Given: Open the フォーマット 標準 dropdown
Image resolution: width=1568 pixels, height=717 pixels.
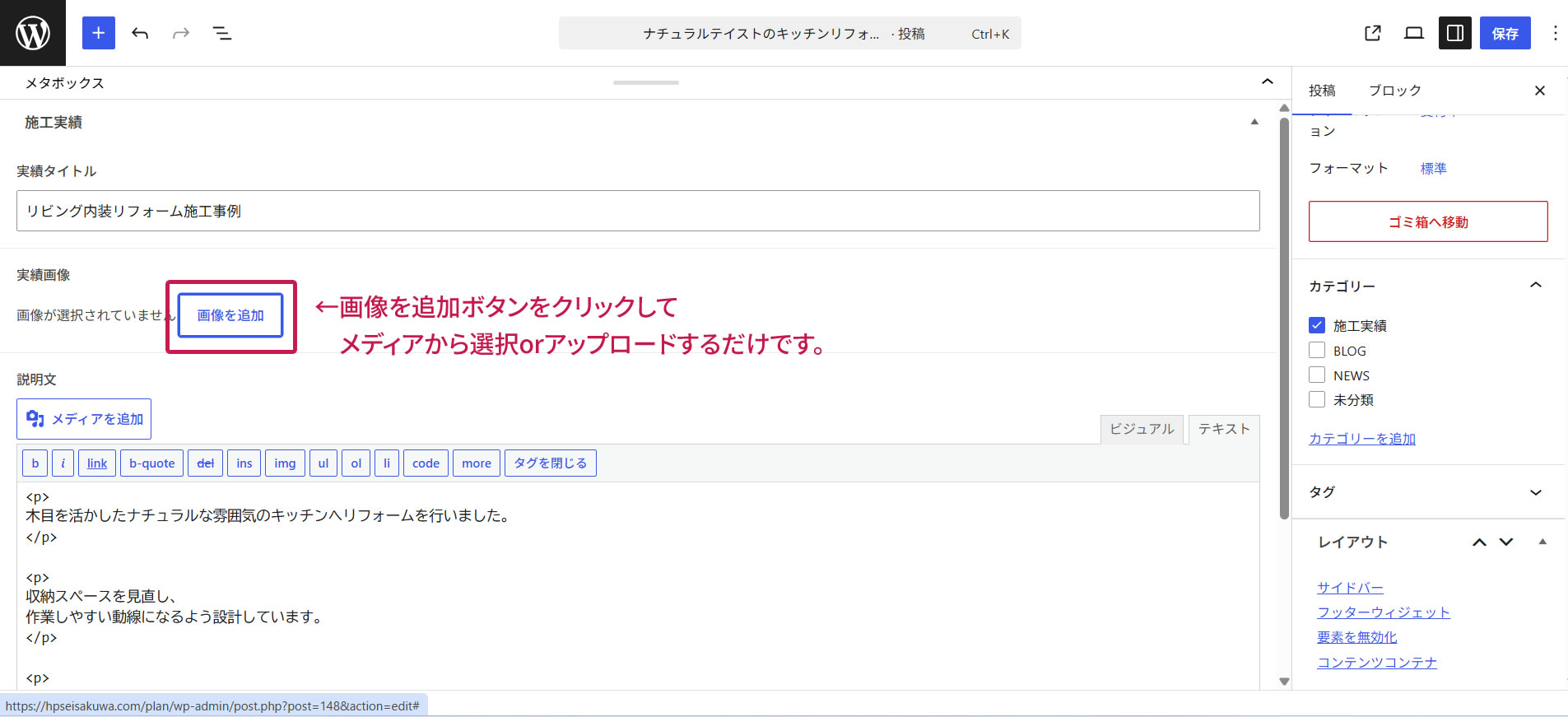Looking at the screenshot, I should pyautogui.click(x=1433, y=168).
